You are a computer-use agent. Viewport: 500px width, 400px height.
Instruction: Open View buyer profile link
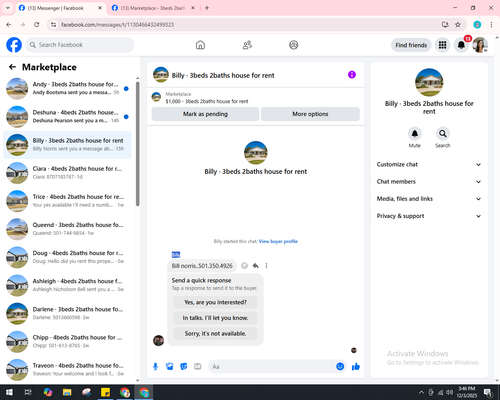coord(278,241)
